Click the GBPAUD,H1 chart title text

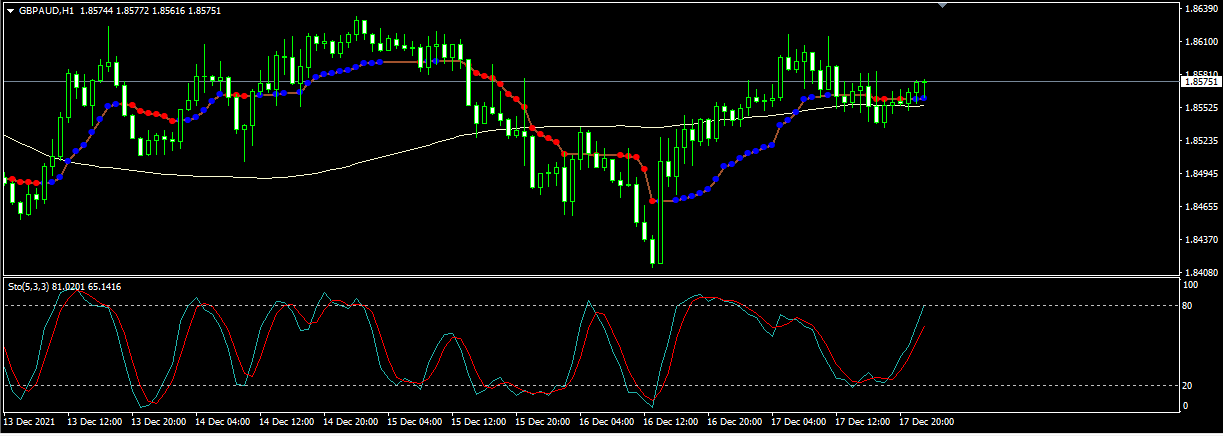point(46,9)
